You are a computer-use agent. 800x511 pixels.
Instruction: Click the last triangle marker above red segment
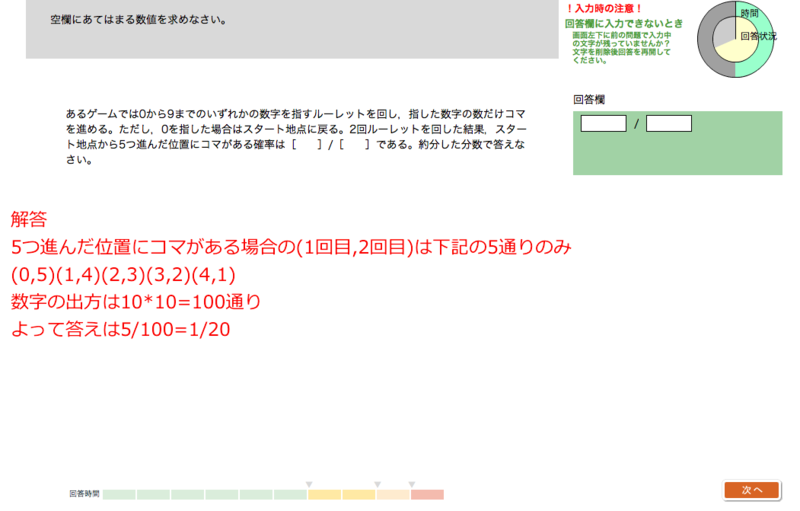pyautogui.click(x=411, y=484)
